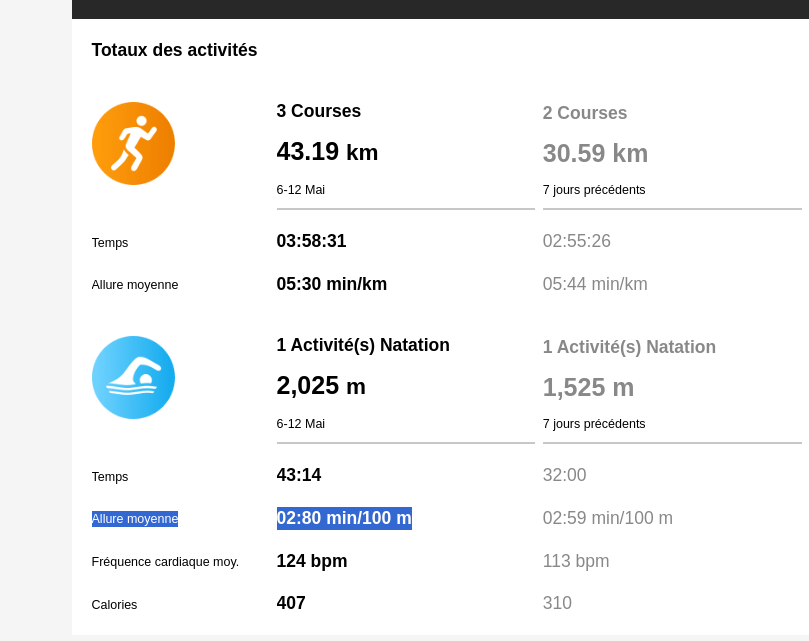Click the '2 Courses' previous period title
The height and width of the screenshot is (641, 809).
pyautogui.click(x=585, y=113)
